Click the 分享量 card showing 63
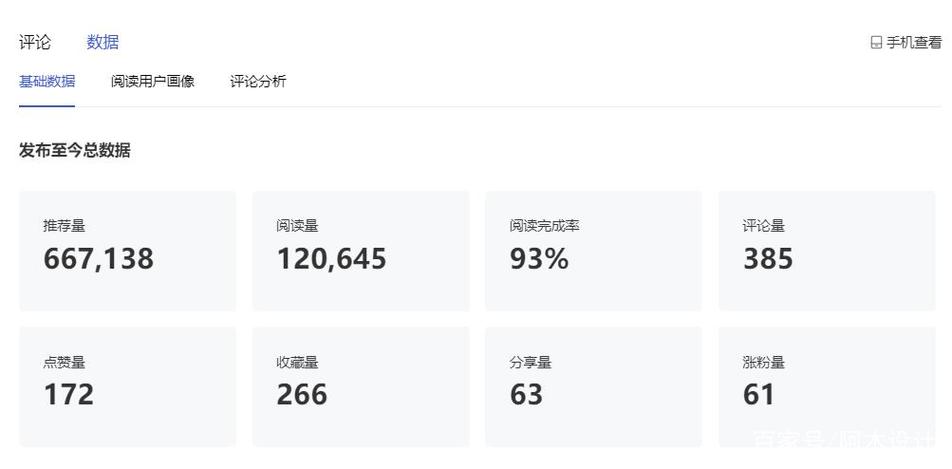Image resolution: width=952 pixels, height=469 pixels. point(594,387)
